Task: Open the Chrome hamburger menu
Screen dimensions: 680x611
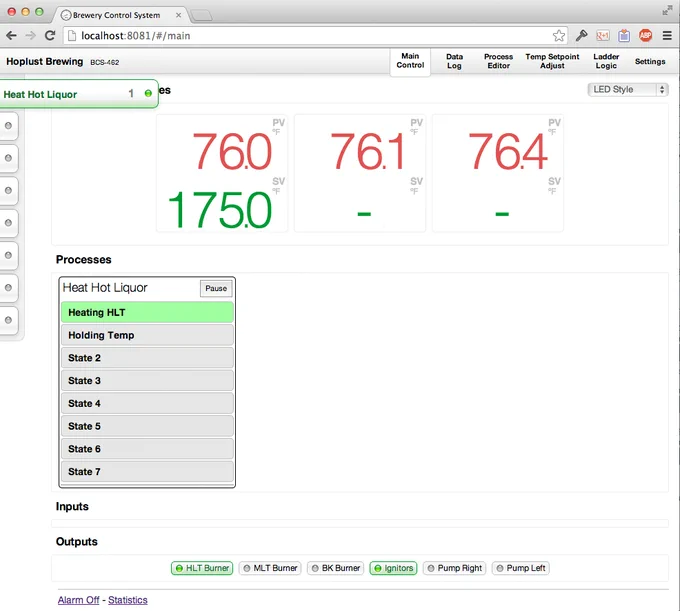Action: click(667, 36)
